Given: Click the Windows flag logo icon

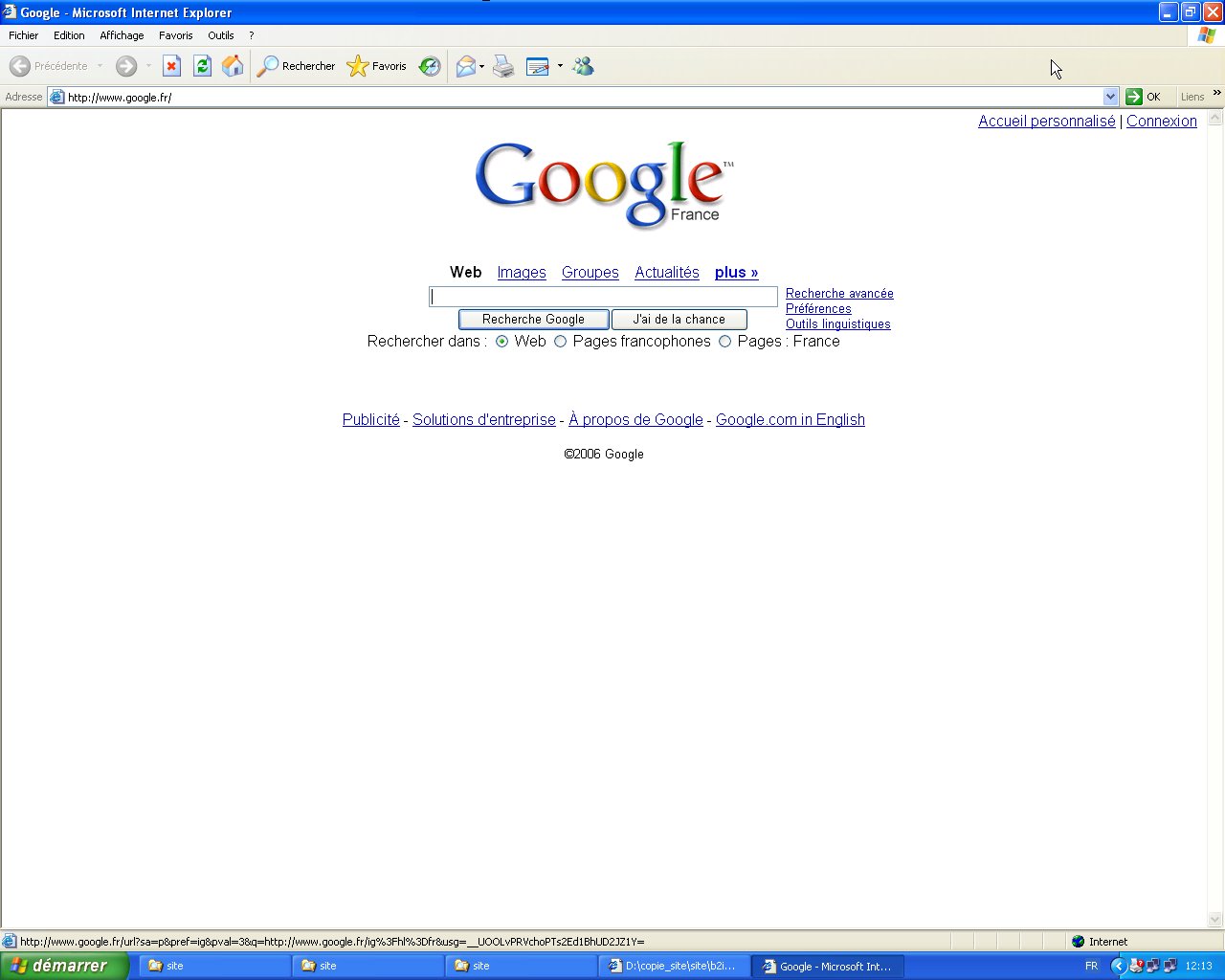Looking at the screenshot, I should click(x=1207, y=35).
